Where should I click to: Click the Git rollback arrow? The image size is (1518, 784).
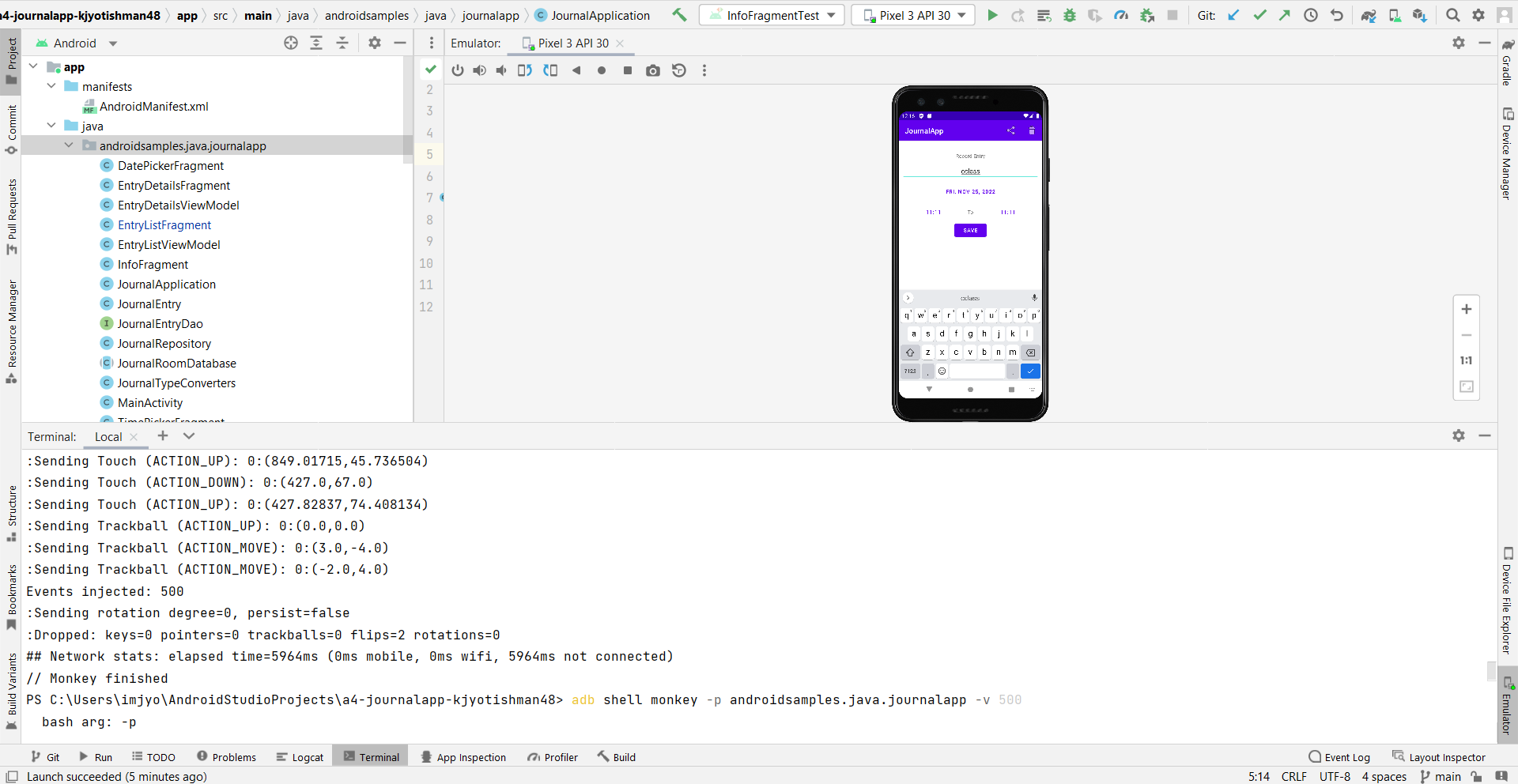click(x=1337, y=15)
